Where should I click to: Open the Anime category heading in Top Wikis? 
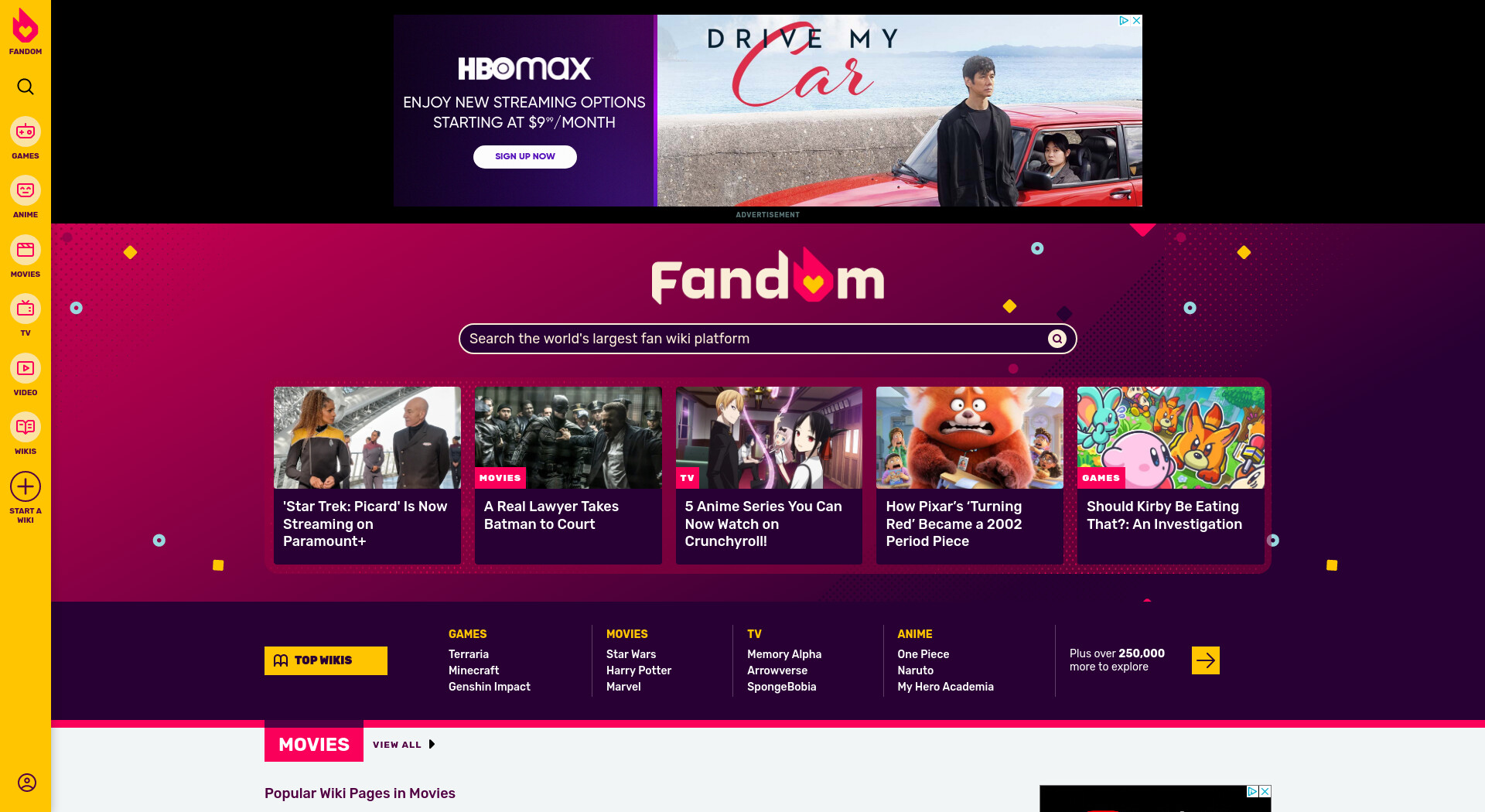point(914,634)
